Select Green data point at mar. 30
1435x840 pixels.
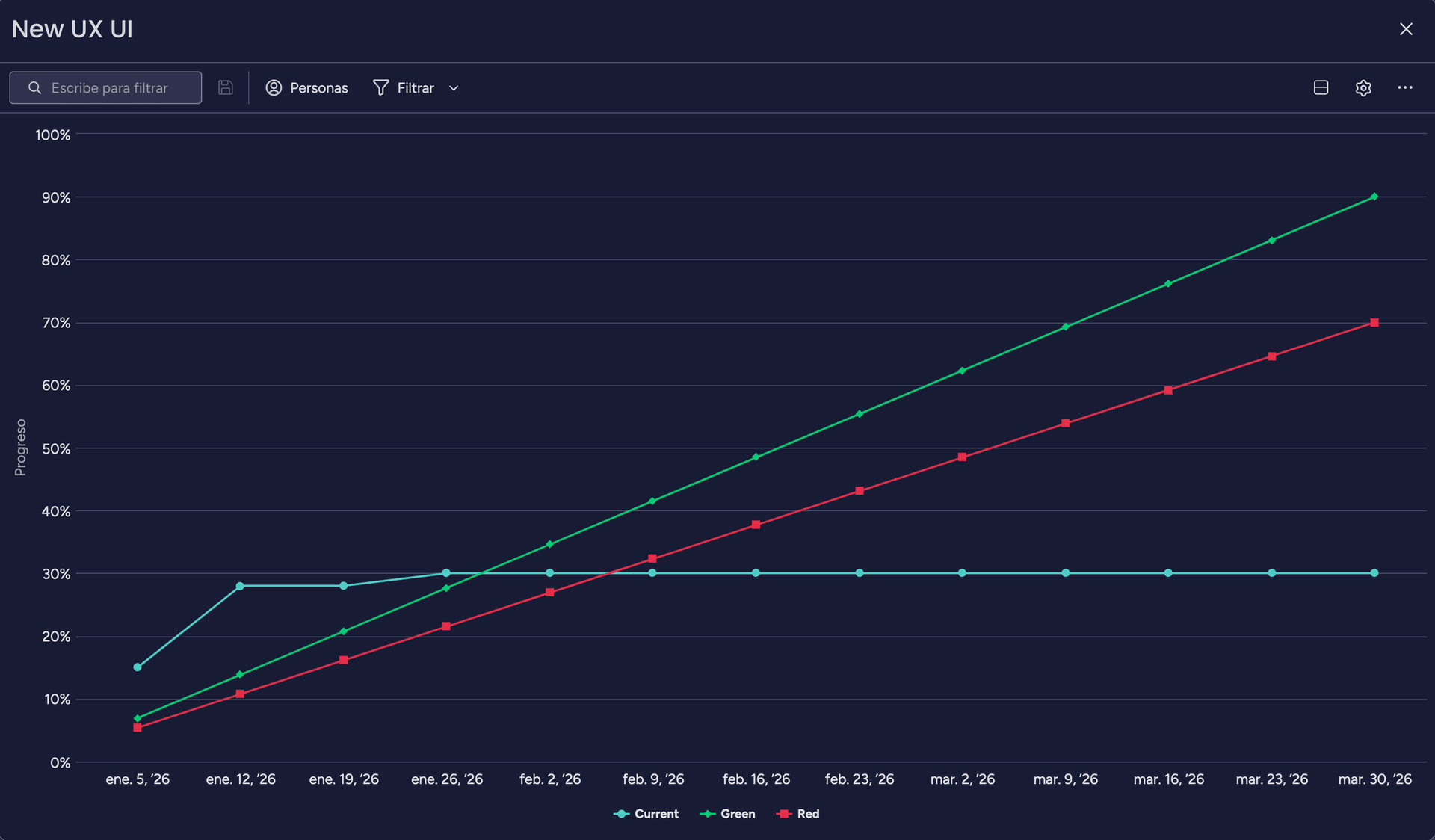1374,197
